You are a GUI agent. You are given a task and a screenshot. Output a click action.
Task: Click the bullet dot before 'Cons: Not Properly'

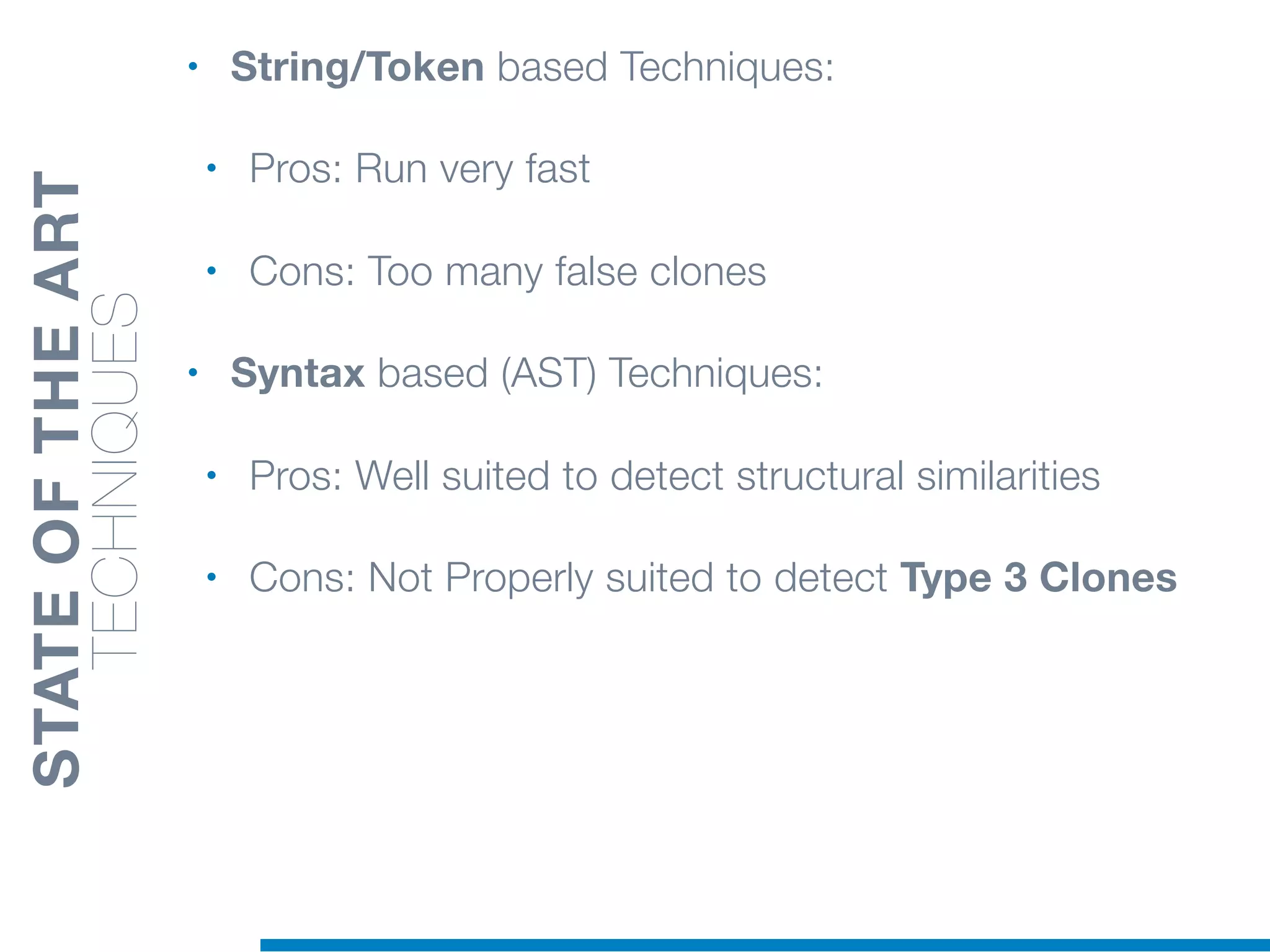click(x=211, y=577)
